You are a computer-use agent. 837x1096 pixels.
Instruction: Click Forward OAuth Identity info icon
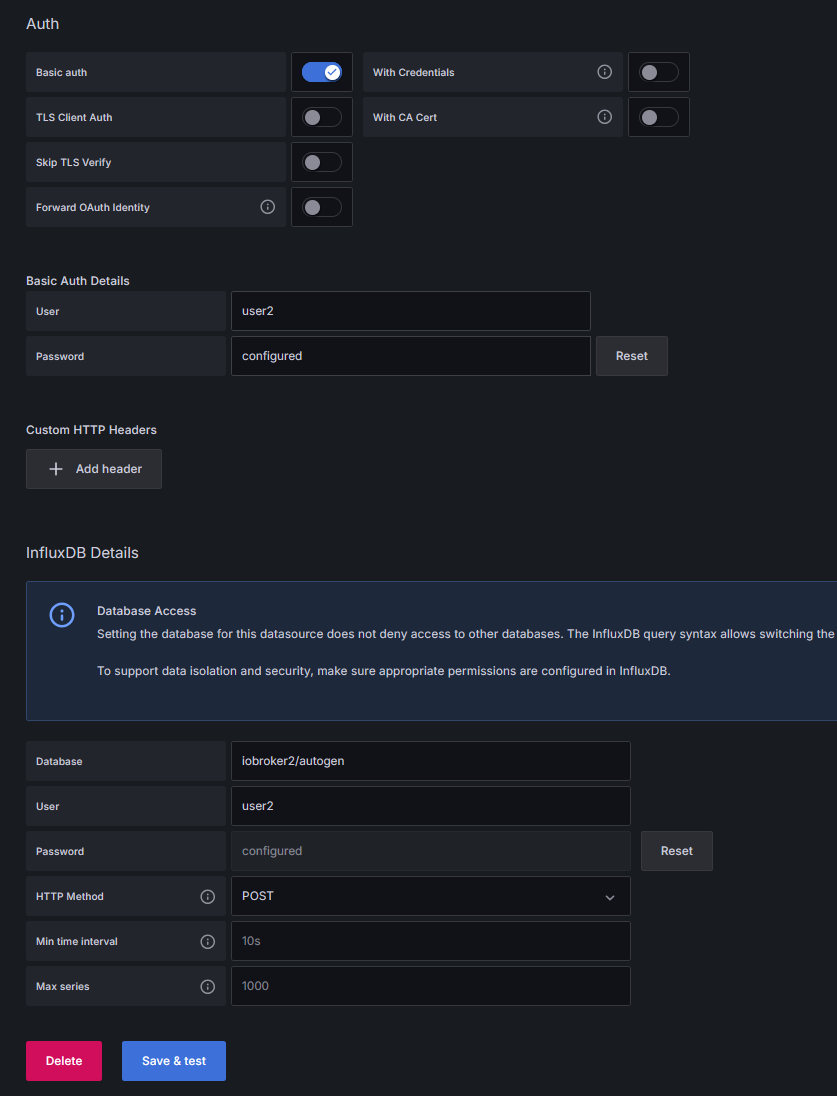(x=267, y=207)
